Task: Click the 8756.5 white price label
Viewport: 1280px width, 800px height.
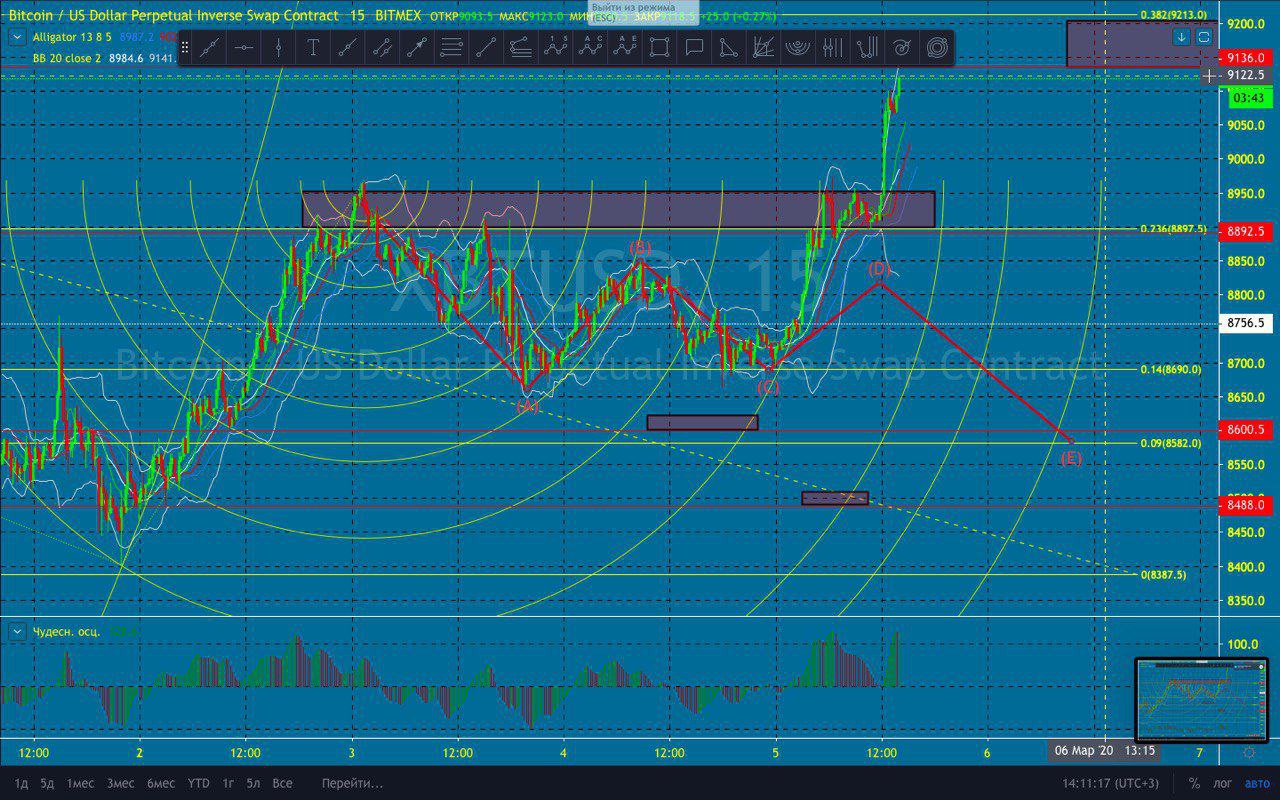Action: pos(1246,323)
